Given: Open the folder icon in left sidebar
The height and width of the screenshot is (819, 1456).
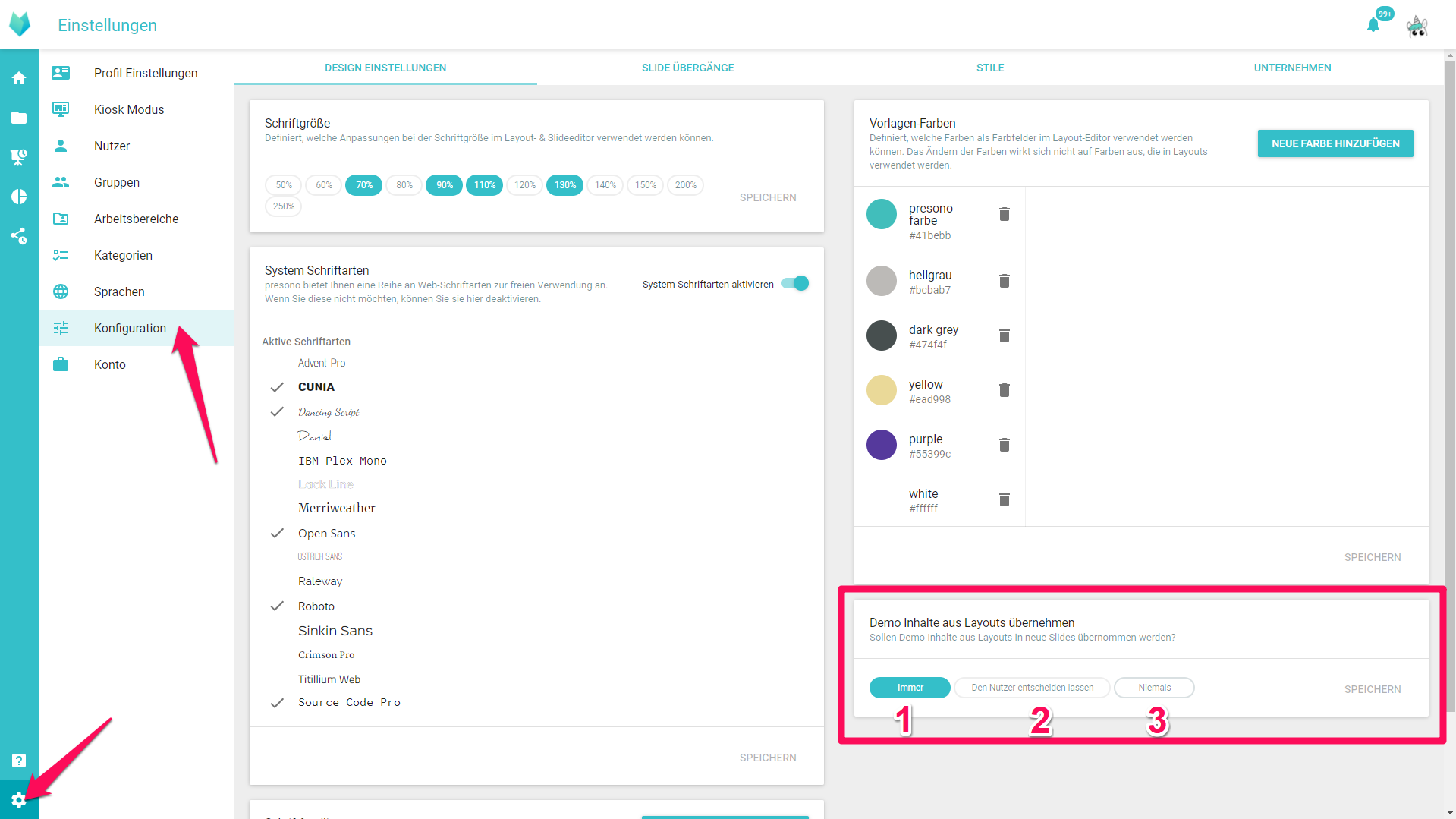Looking at the screenshot, I should click(x=19, y=118).
